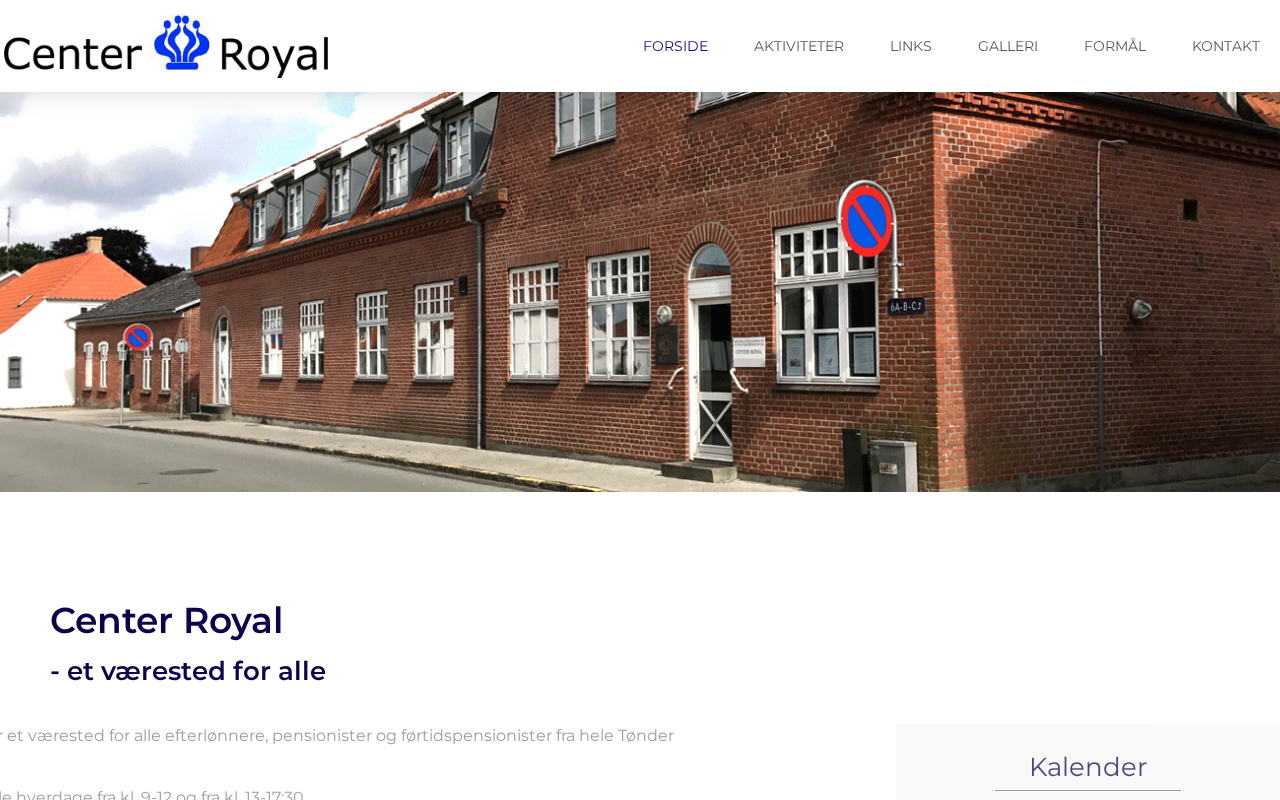Click the large no-parking sign in photo

(x=866, y=219)
